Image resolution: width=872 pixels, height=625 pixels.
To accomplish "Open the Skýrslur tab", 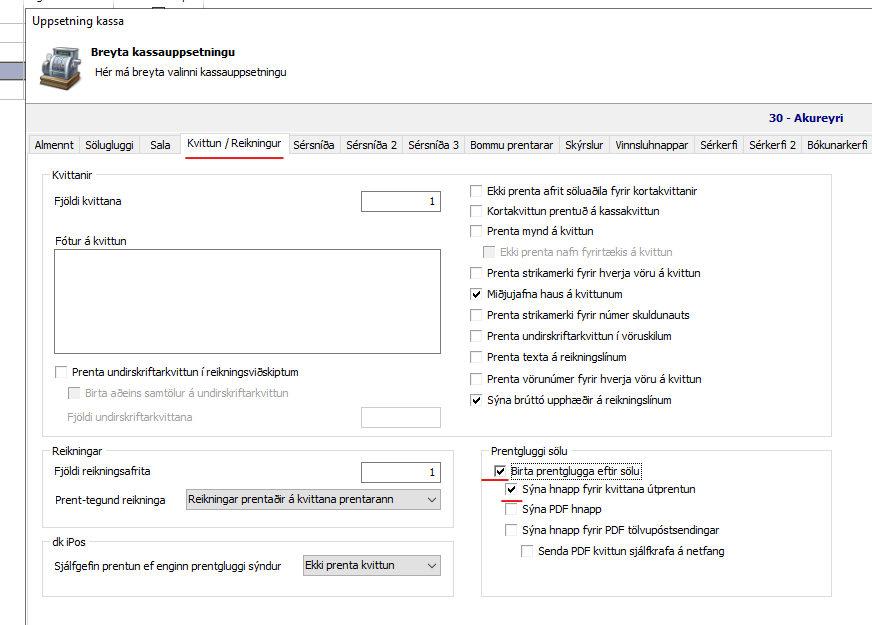I will pyautogui.click(x=583, y=145).
